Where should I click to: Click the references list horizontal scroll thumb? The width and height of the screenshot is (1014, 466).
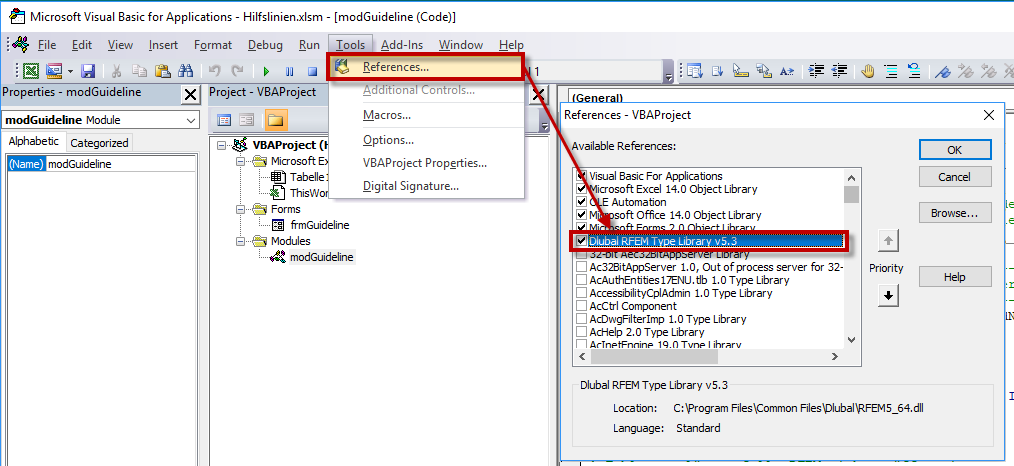(653, 356)
